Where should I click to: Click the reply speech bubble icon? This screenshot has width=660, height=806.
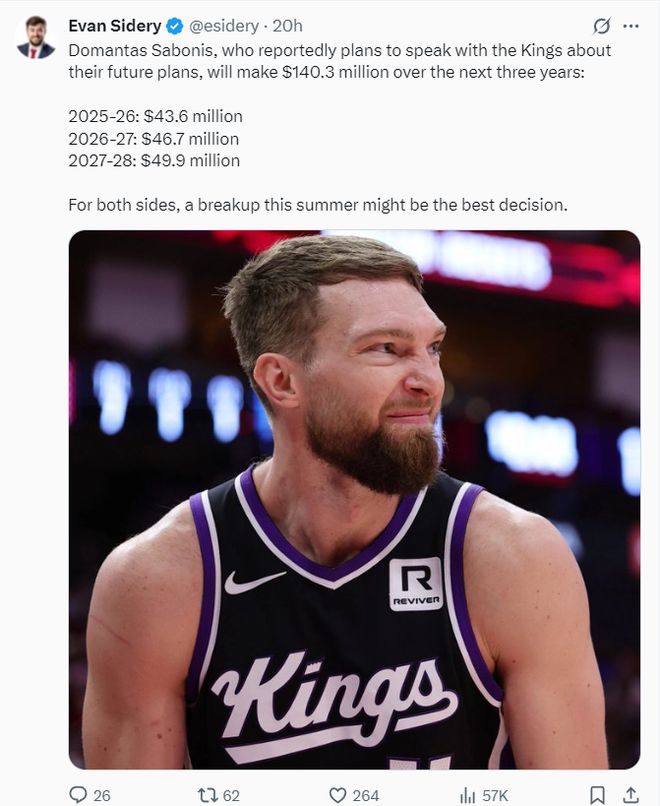coord(78,795)
